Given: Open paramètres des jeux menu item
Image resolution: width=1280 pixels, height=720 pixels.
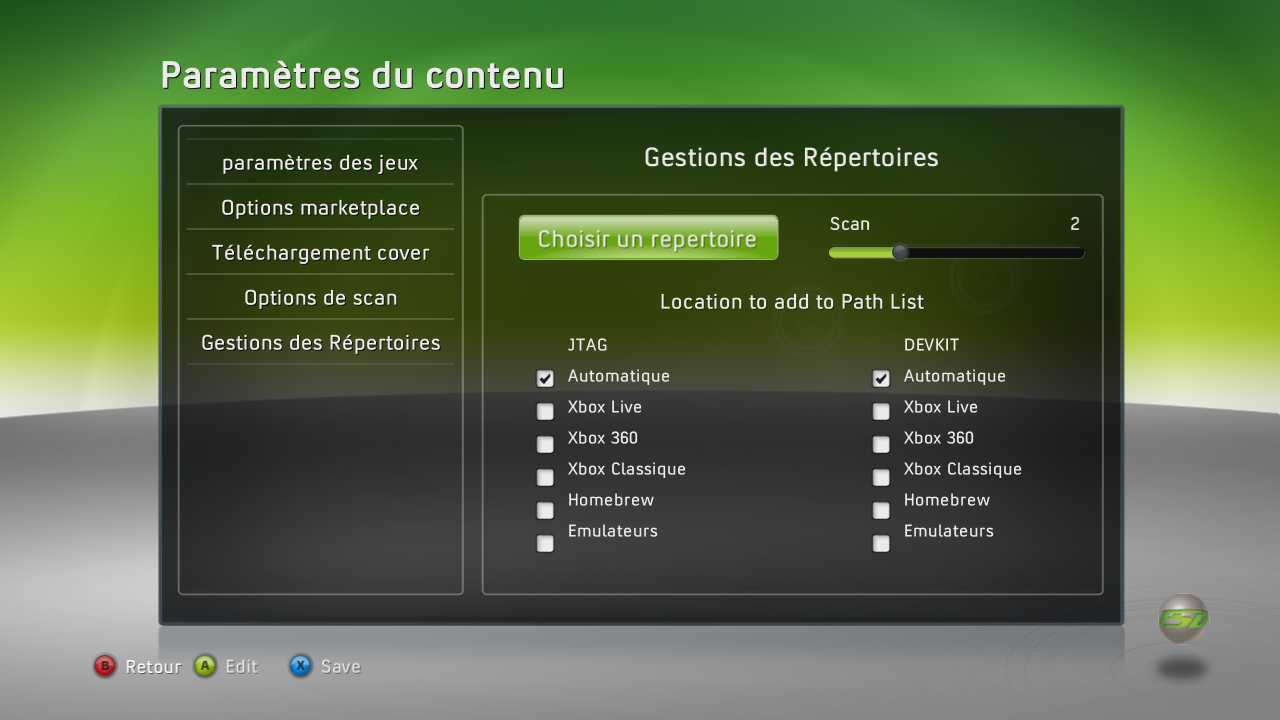Looking at the screenshot, I should tap(320, 162).
